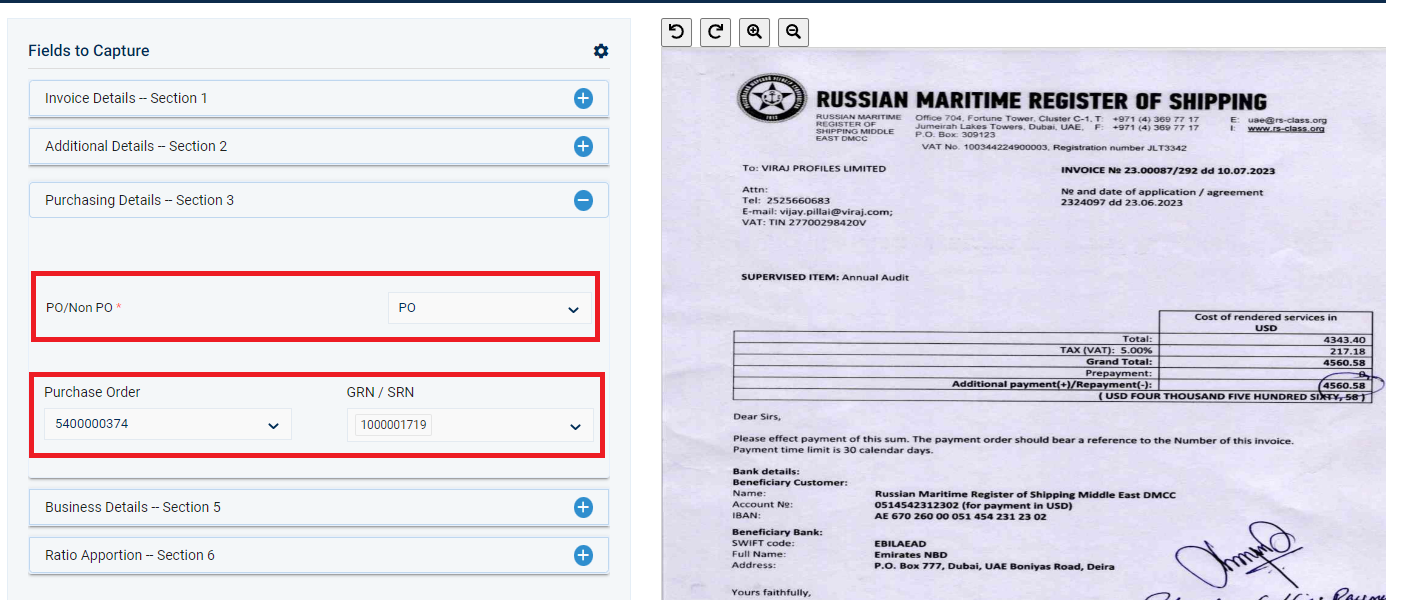Click the Purchase Order field label
The image size is (1404, 600).
(92, 392)
